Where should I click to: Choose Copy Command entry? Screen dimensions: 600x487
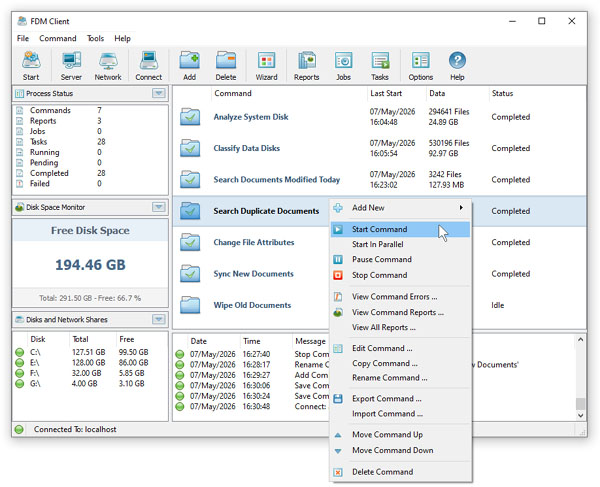tap(400, 363)
